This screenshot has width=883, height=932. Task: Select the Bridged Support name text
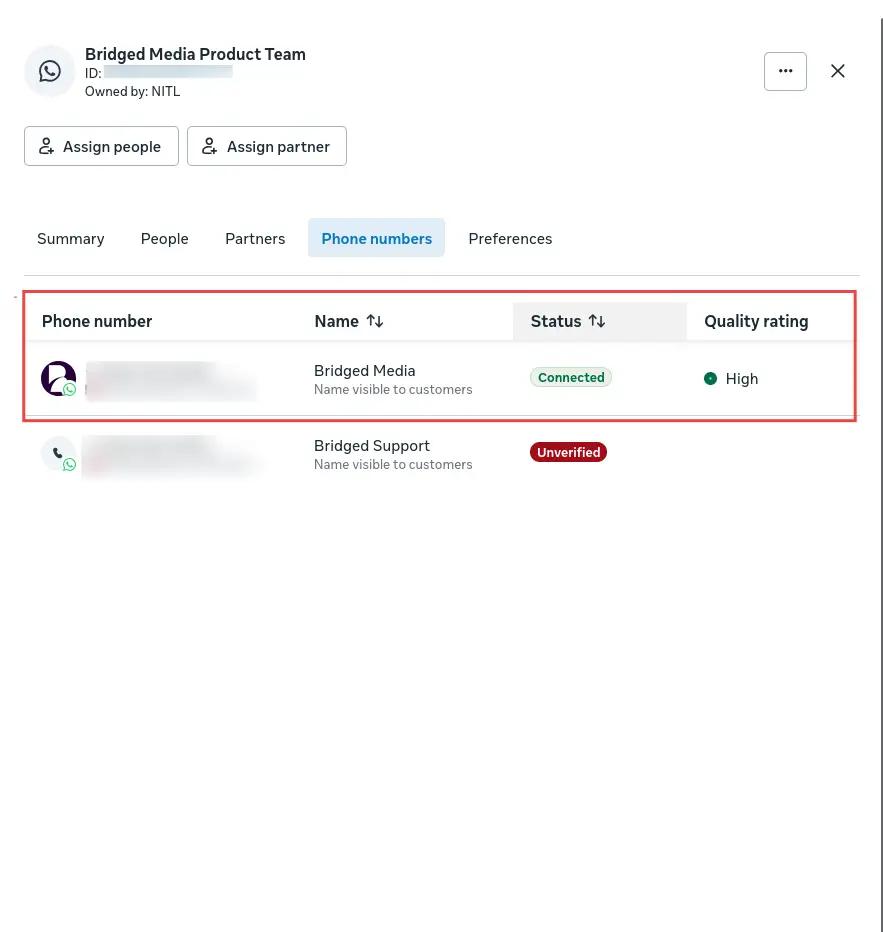click(x=371, y=445)
